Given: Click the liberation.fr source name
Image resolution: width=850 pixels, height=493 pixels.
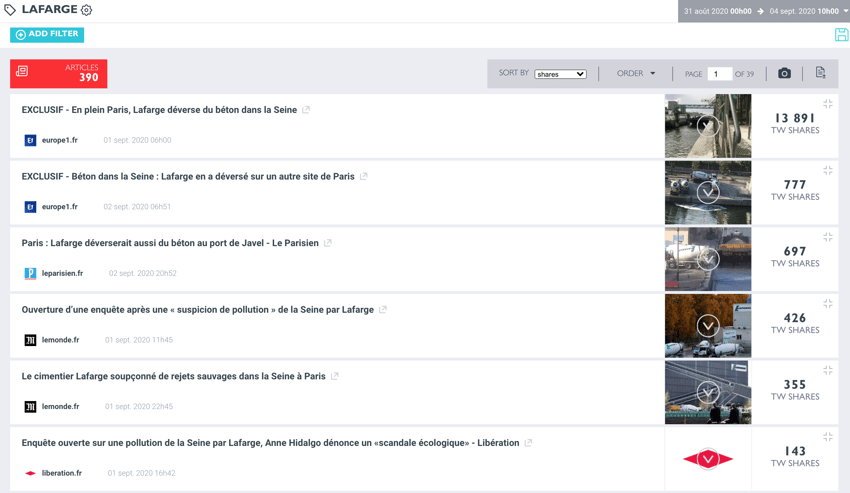Looking at the screenshot, I should click(x=62, y=473).
